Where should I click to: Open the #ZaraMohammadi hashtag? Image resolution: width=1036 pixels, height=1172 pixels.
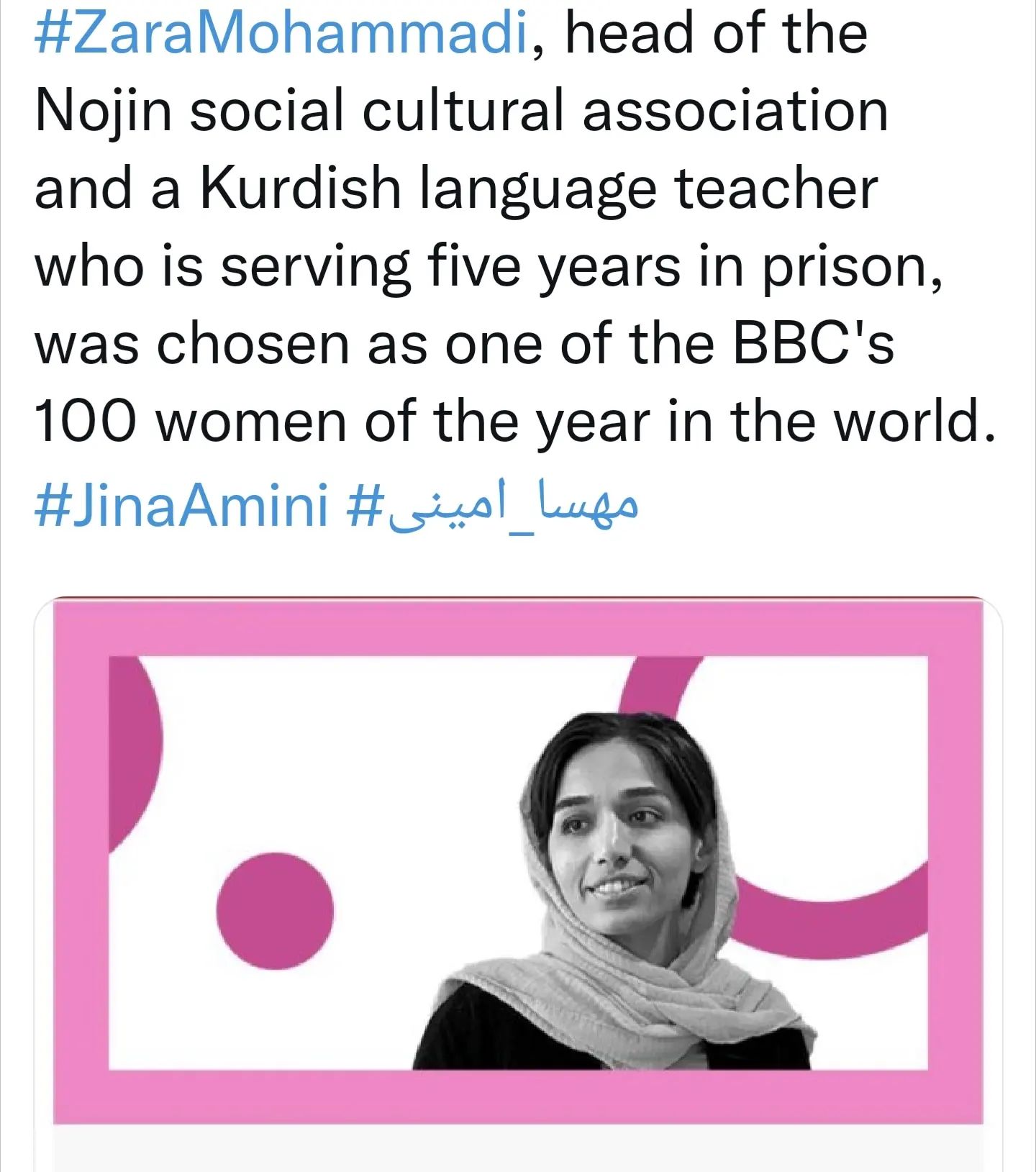[x=281, y=33]
